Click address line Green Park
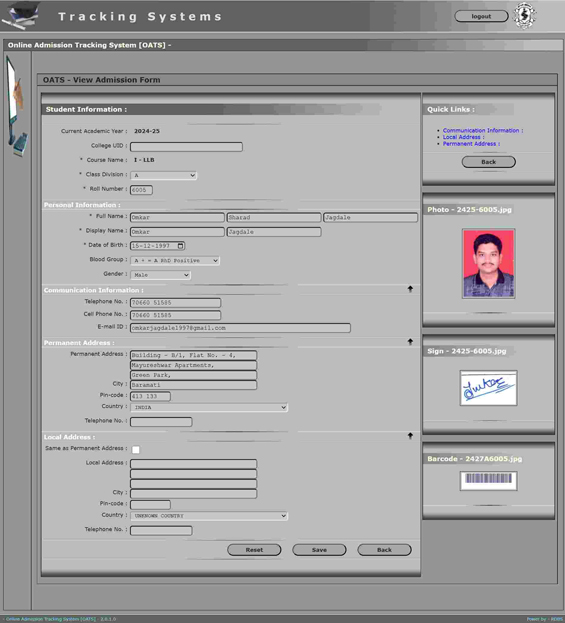The width and height of the screenshot is (565, 623). 193,375
